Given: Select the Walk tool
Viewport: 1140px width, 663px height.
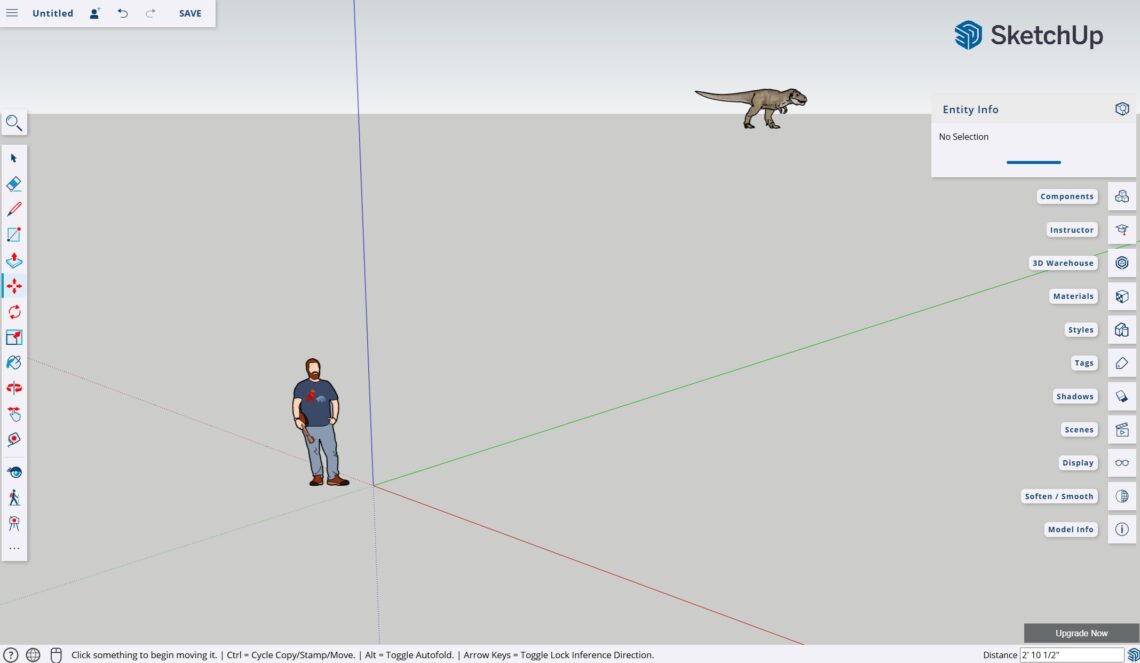Looking at the screenshot, I should point(14,497).
